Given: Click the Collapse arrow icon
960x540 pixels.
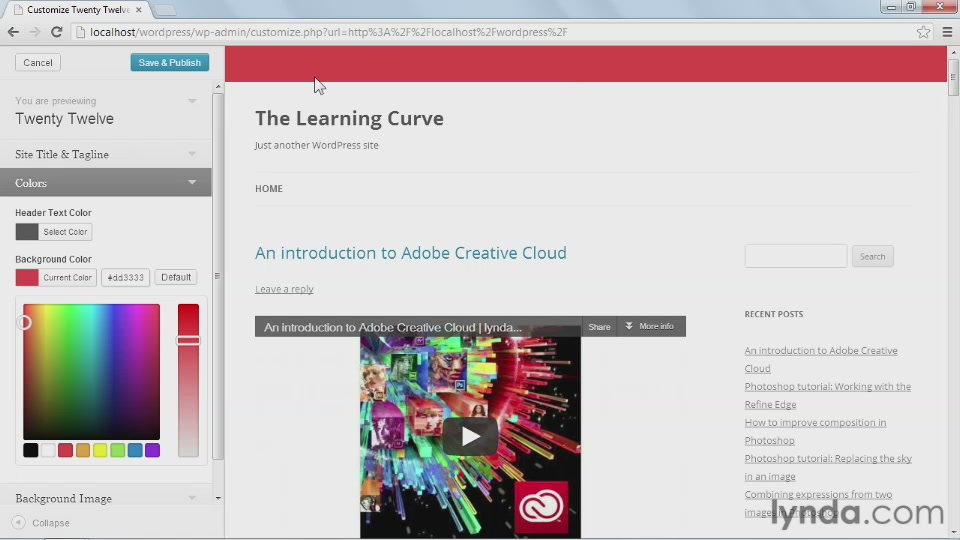Looking at the screenshot, I should 18,522.
